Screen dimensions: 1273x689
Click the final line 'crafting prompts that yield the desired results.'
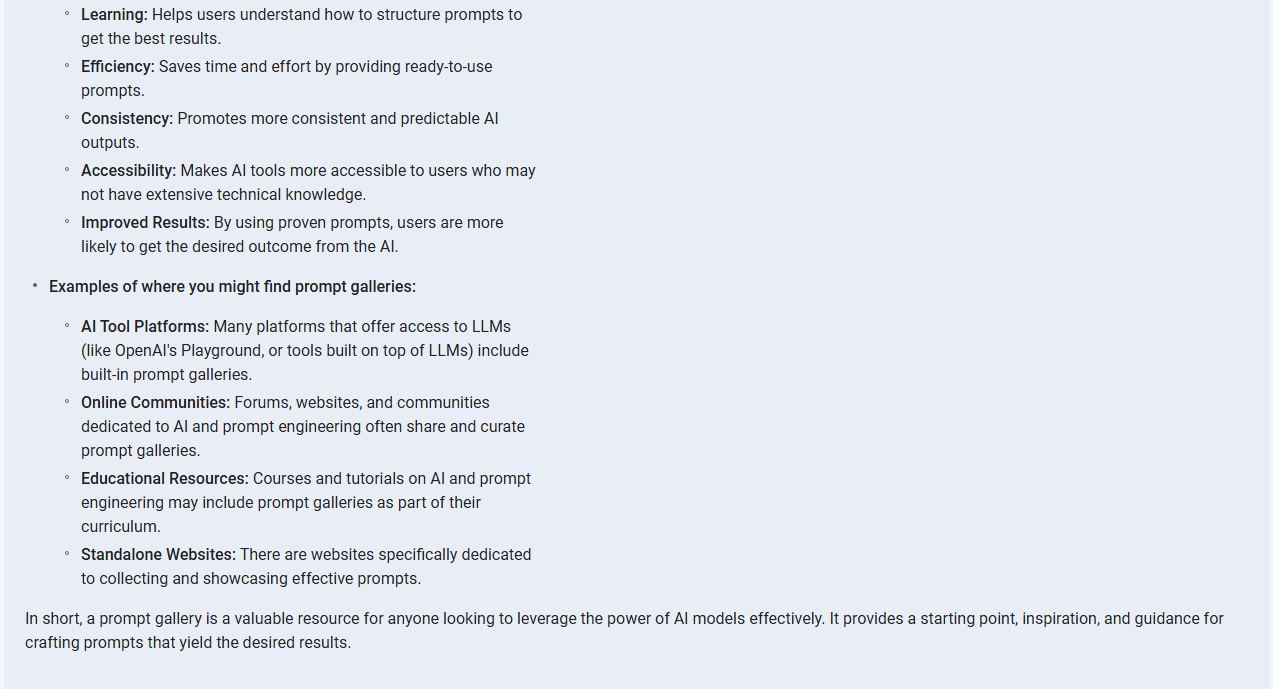(188, 643)
